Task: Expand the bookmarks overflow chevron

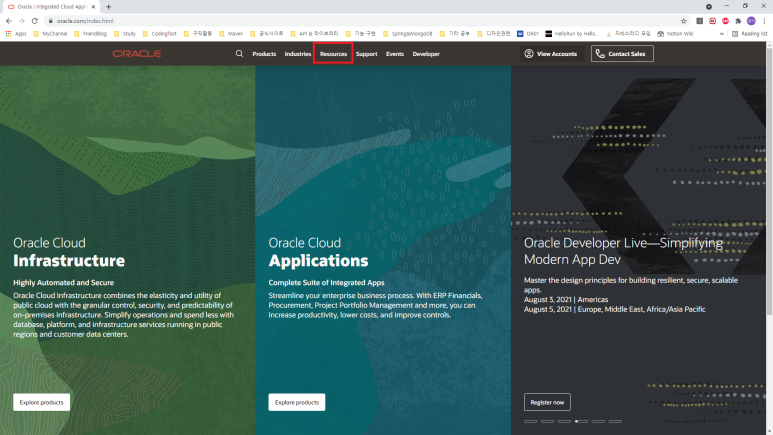Action: click(x=722, y=34)
